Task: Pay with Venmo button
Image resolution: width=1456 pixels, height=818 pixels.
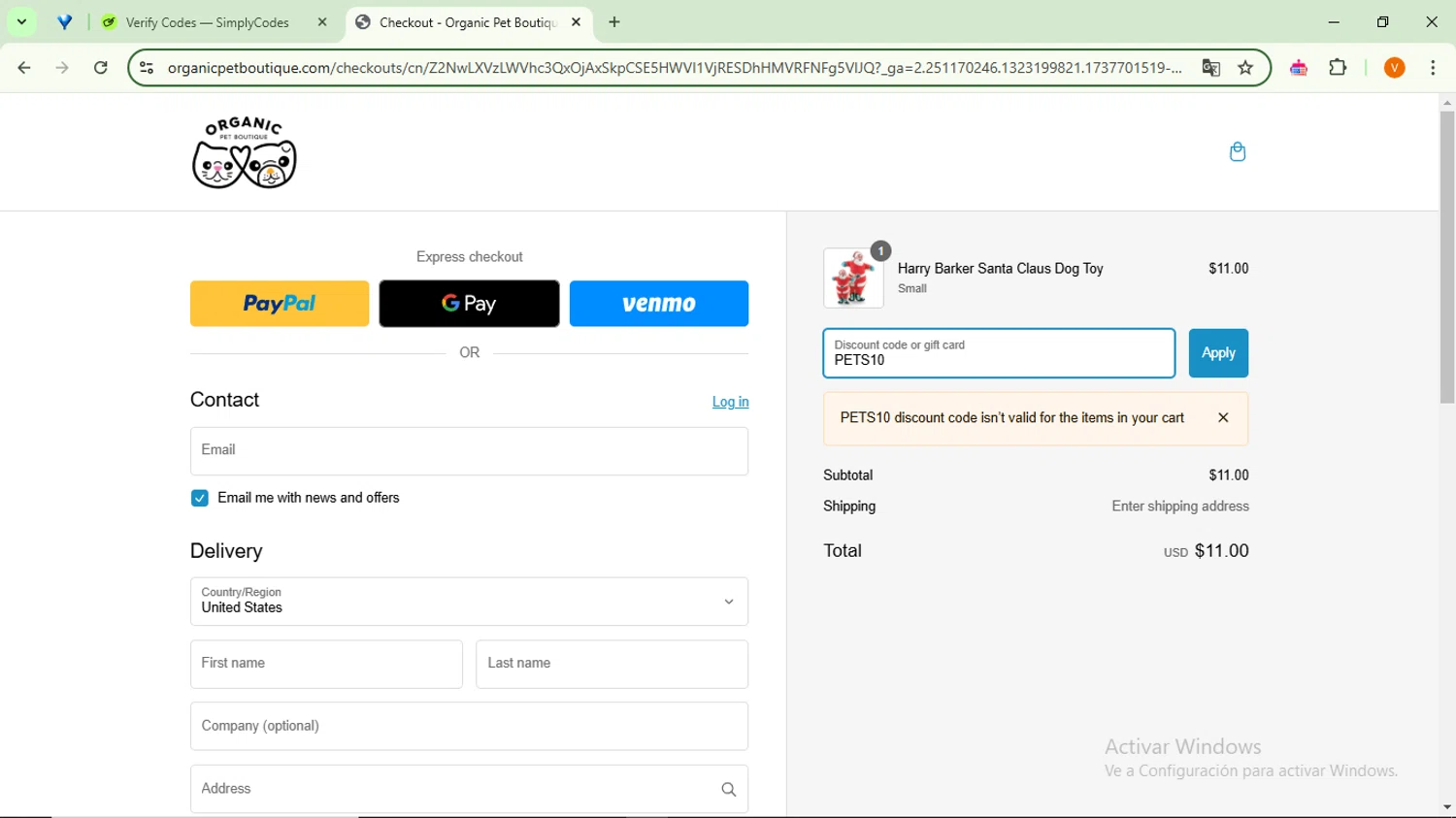Action: 659,304
